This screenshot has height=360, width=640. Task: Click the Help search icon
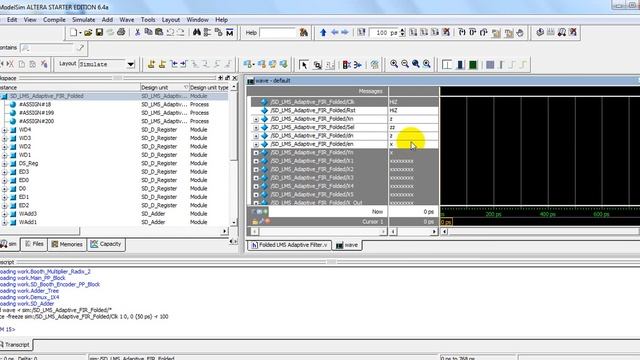pos(304,32)
